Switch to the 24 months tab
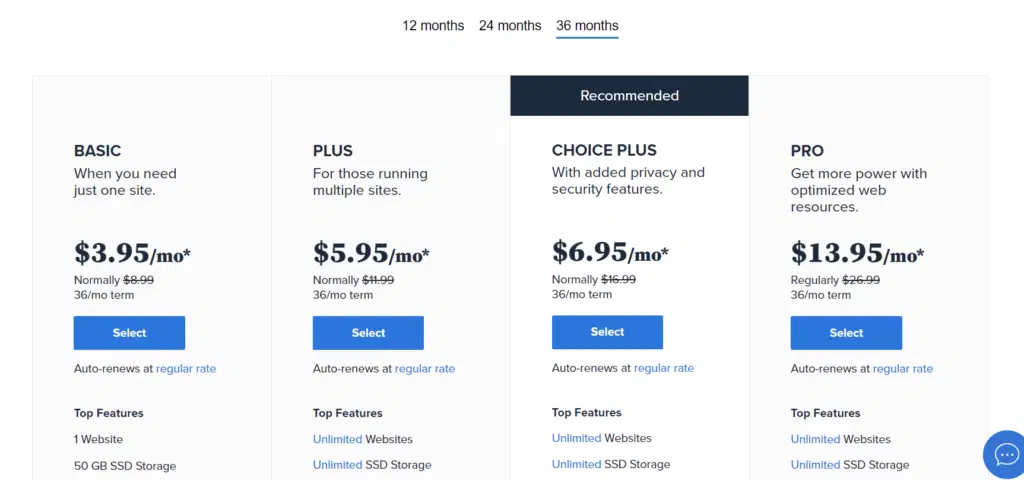This screenshot has height=480, width=1024. (x=510, y=26)
